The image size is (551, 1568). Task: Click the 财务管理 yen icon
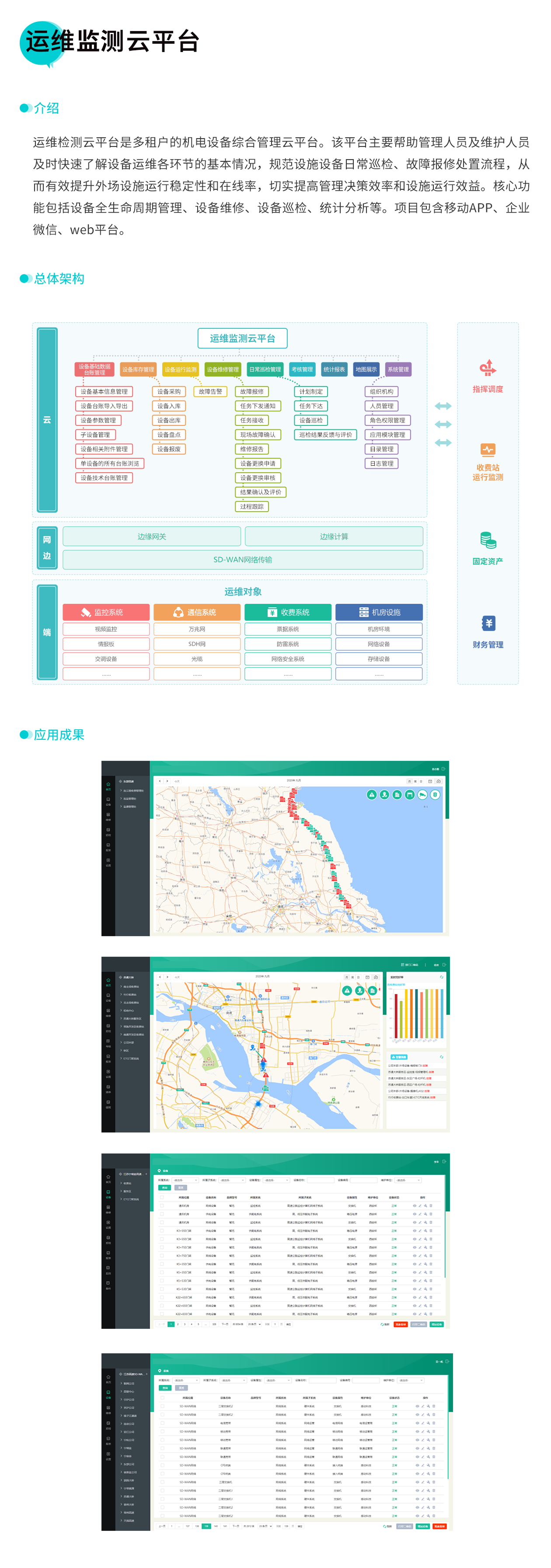click(487, 623)
